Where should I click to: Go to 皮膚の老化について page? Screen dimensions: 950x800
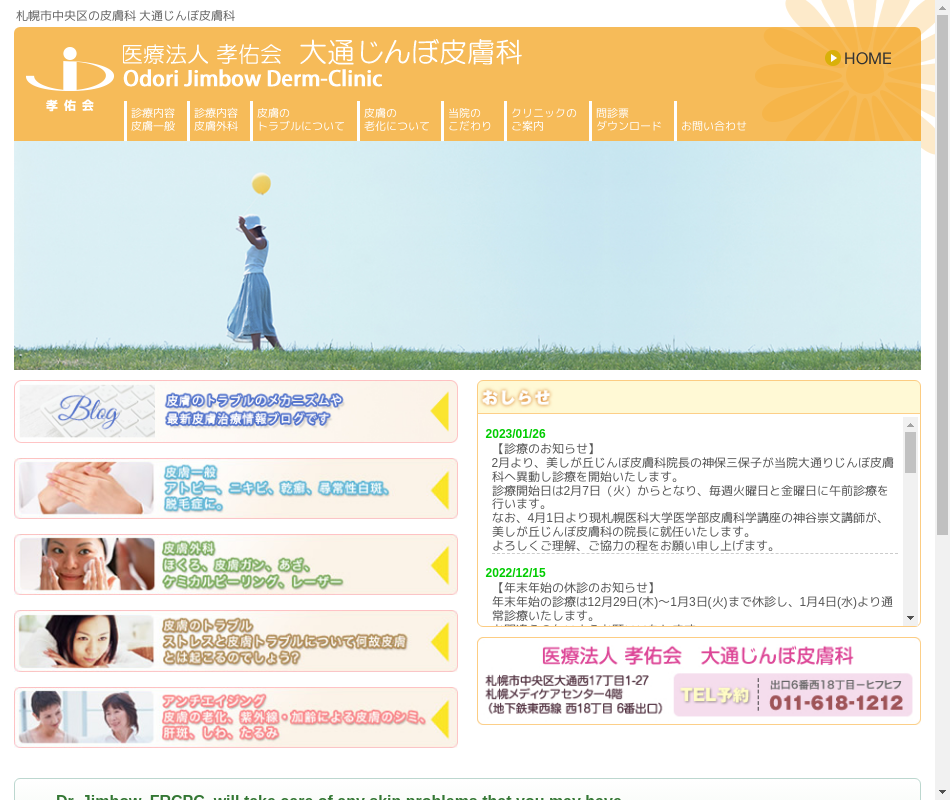pyautogui.click(x=397, y=120)
